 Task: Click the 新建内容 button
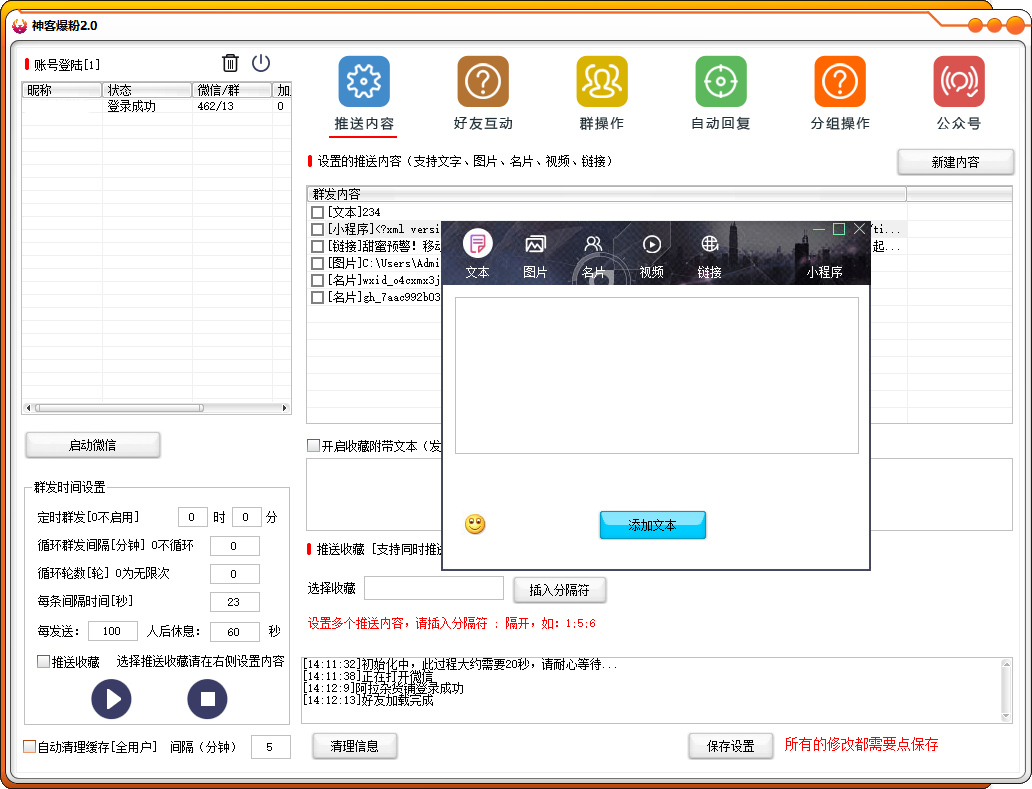click(x=955, y=162)
